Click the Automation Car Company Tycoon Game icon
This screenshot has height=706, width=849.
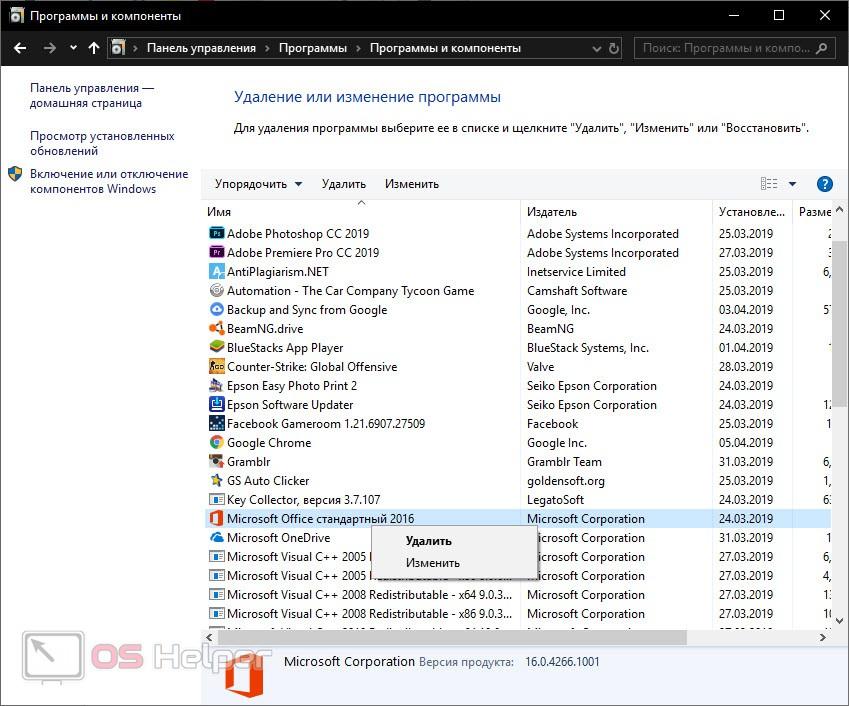tap(217, 290)
